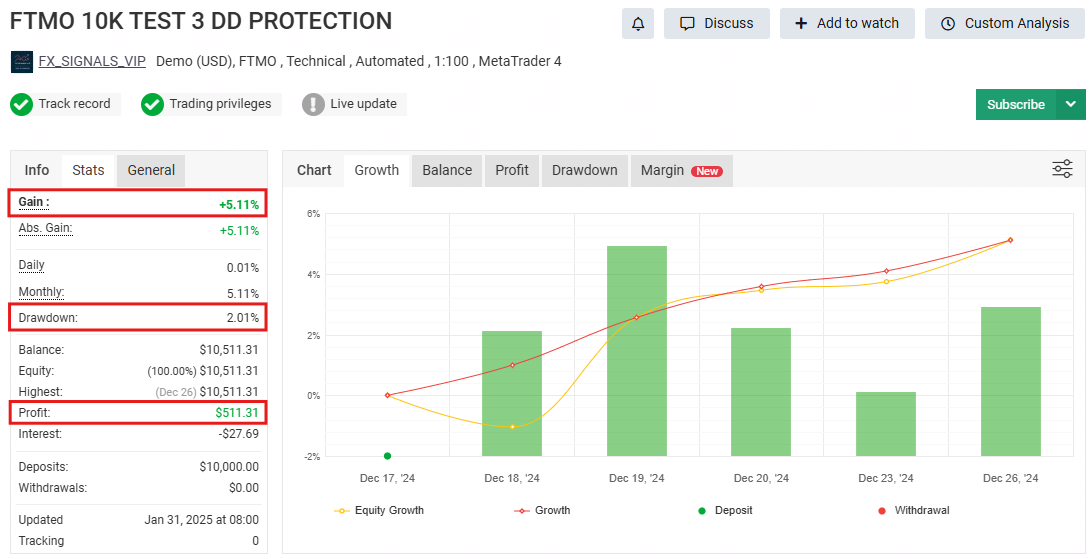Click the Discuss button
The image size is (1090, 559).
point(716,23)
